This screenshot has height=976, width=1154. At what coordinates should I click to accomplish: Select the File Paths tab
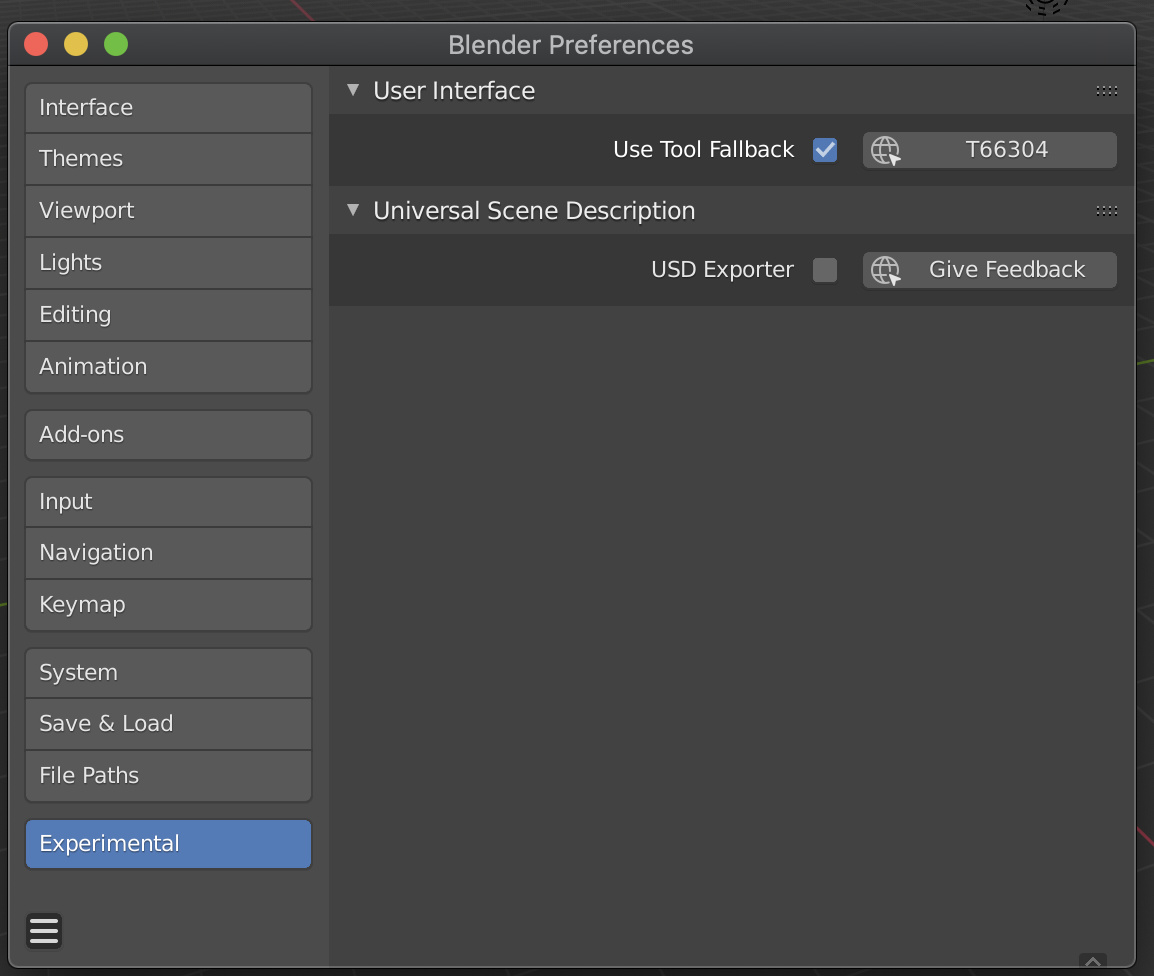(x=168, y=775)
